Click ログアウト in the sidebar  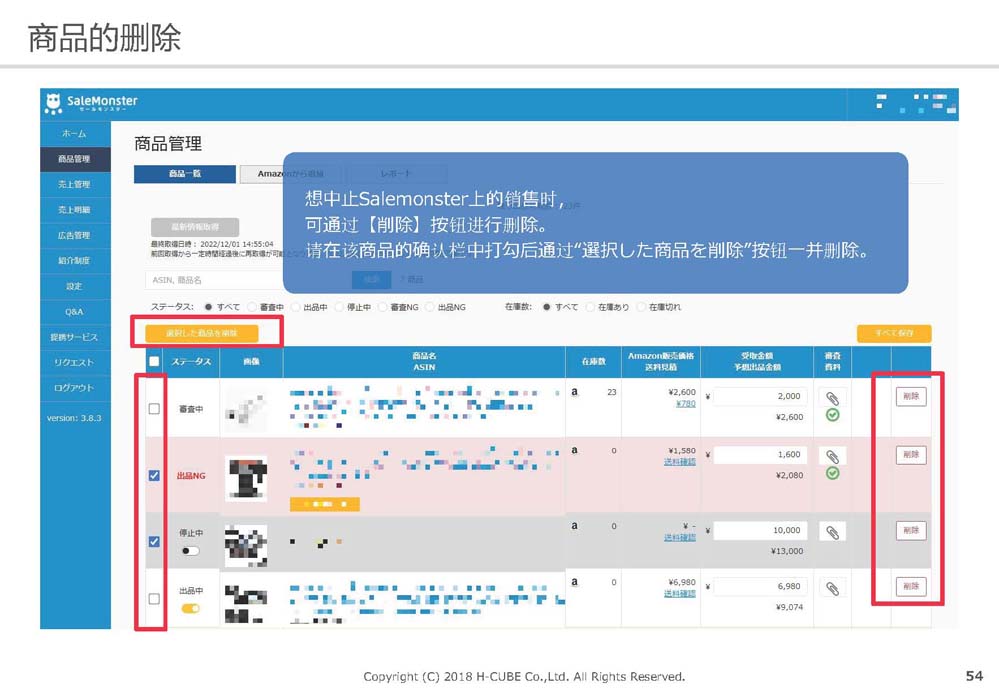coord(75,388)
